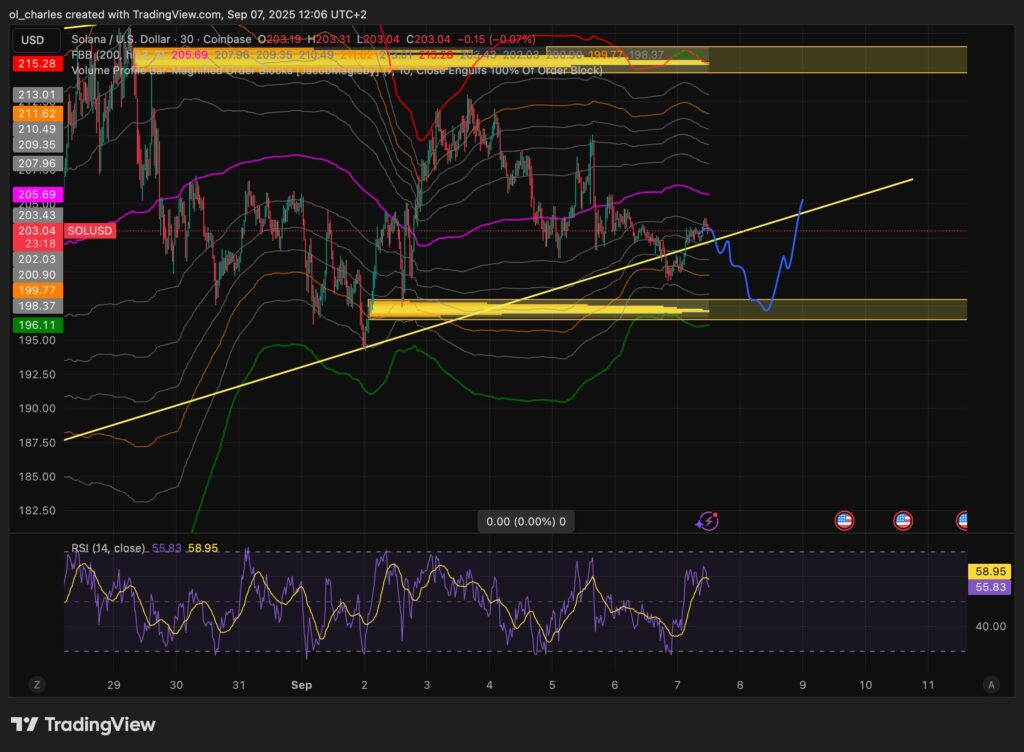Toggle the A auto-scale button
The width and height of the screenshot is (1024, 752).
(991, 685)
